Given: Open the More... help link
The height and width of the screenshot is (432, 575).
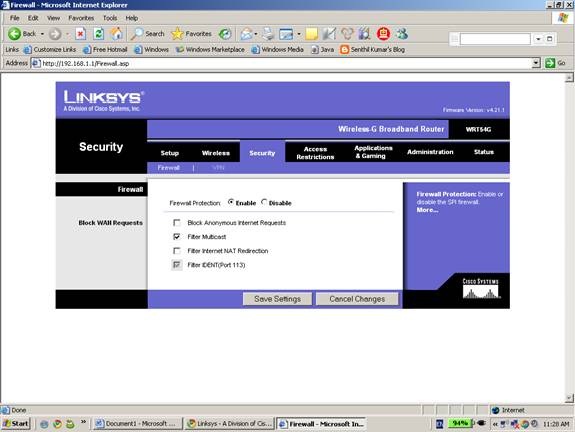Looking at the screenshot, I should point(427,210).
